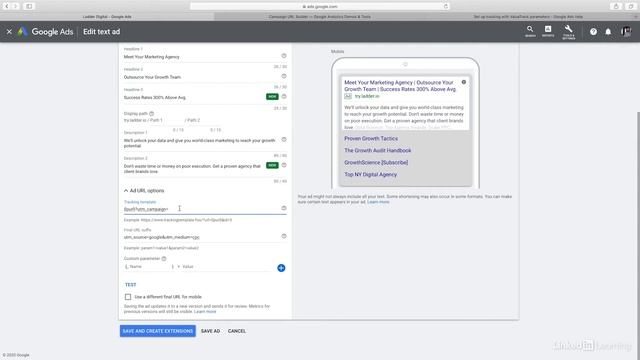Click the SAVE AD button
The image size is (640, 360).
(x=210, y=331)
